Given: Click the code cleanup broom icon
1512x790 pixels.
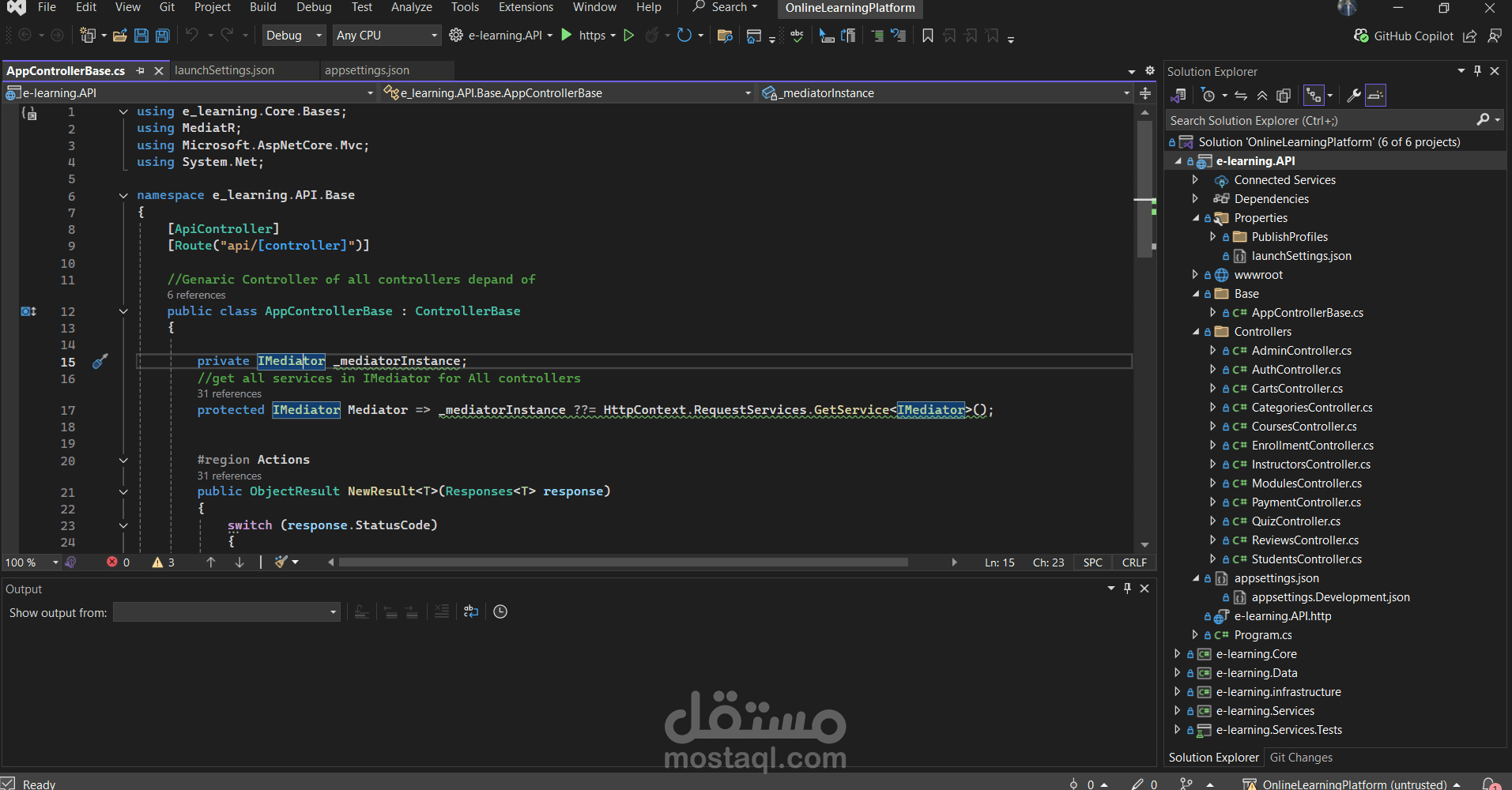Looking at the screenshot, I should (x=281, y=562).
